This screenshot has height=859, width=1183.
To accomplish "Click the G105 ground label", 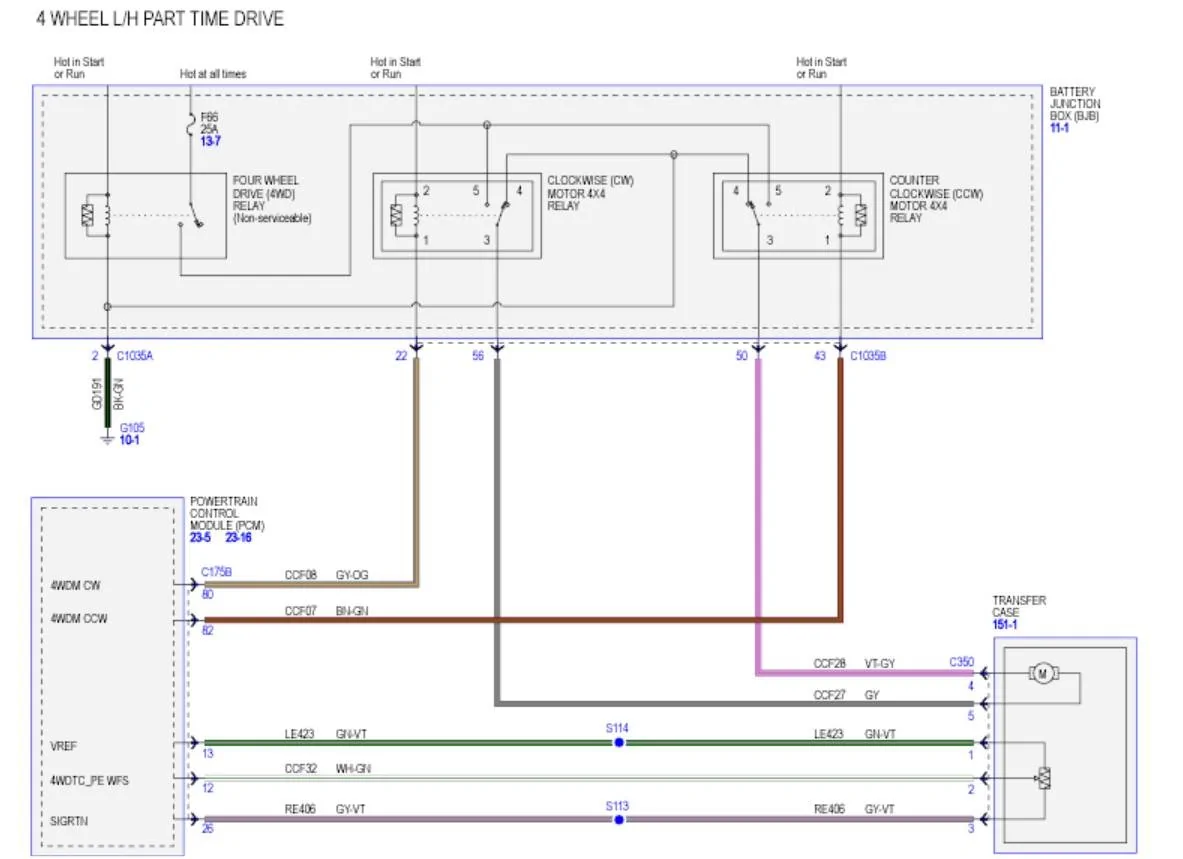I will (132, 428).
